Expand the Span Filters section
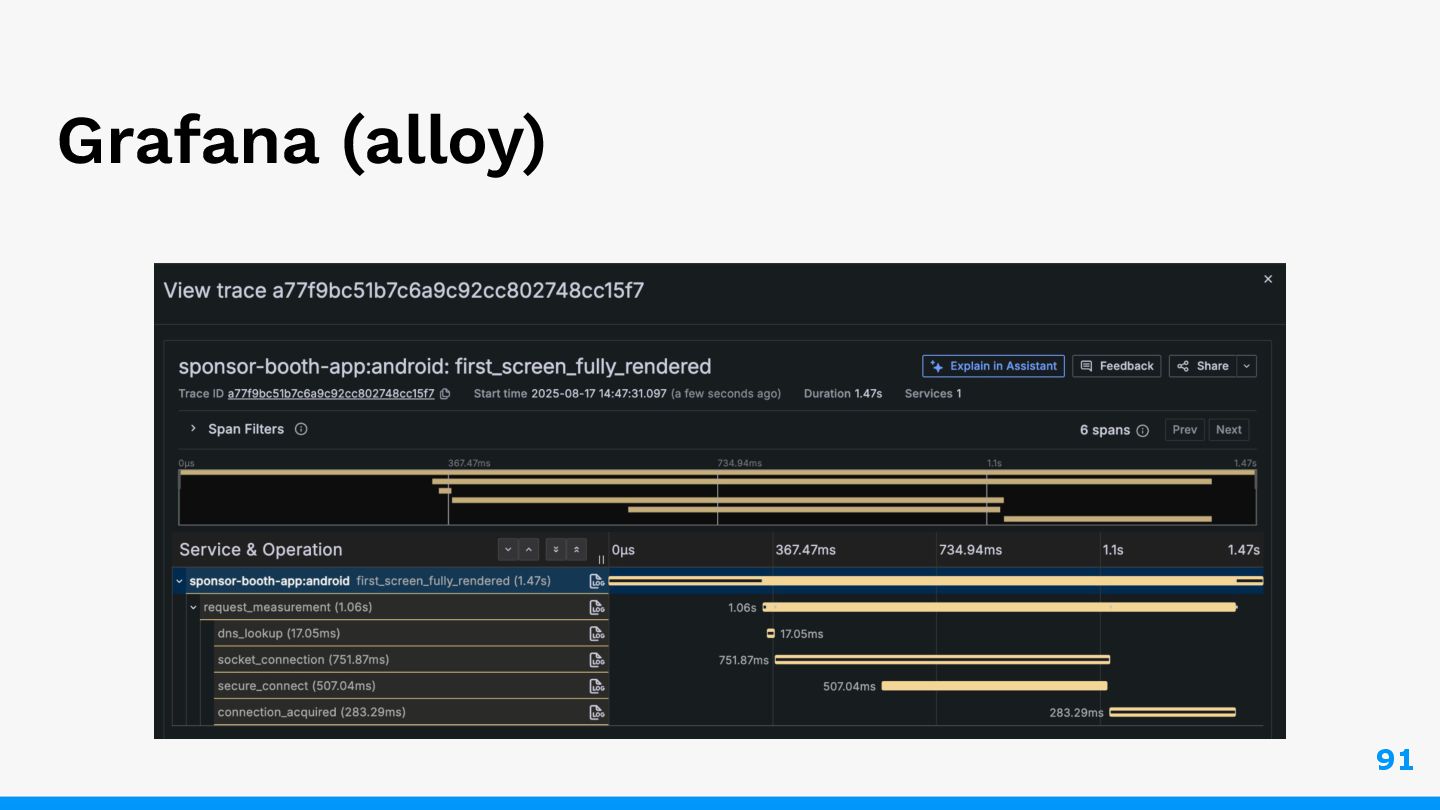Screen dimensions: 1440x810 pyautogui.click(x=193, y=428)
